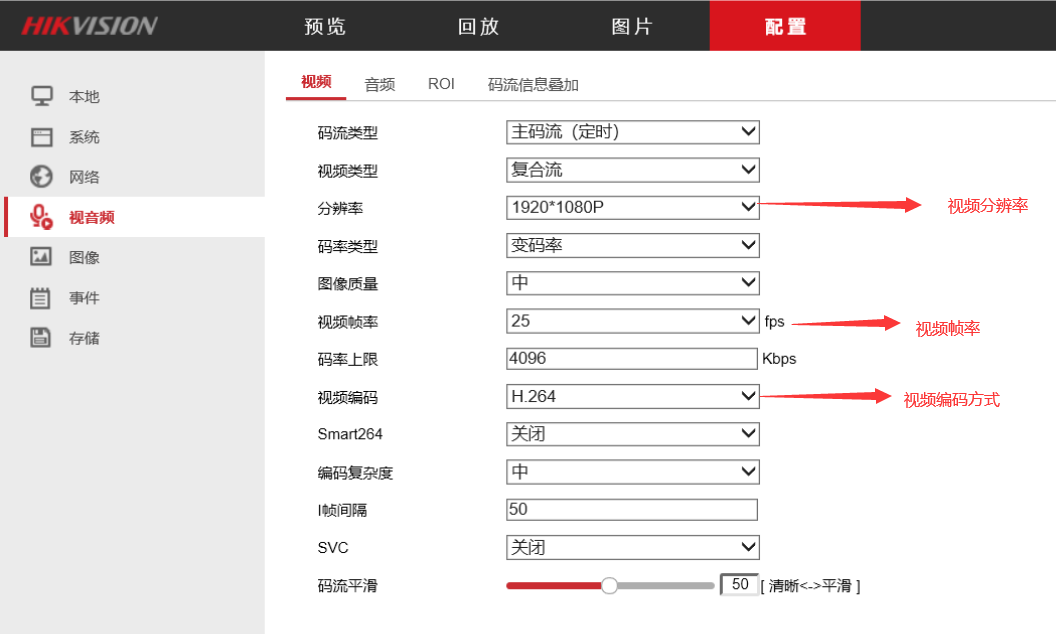Click the 码流平滑 field label
The height and width of the screenshot is (634, 1056).
[348, 586]
